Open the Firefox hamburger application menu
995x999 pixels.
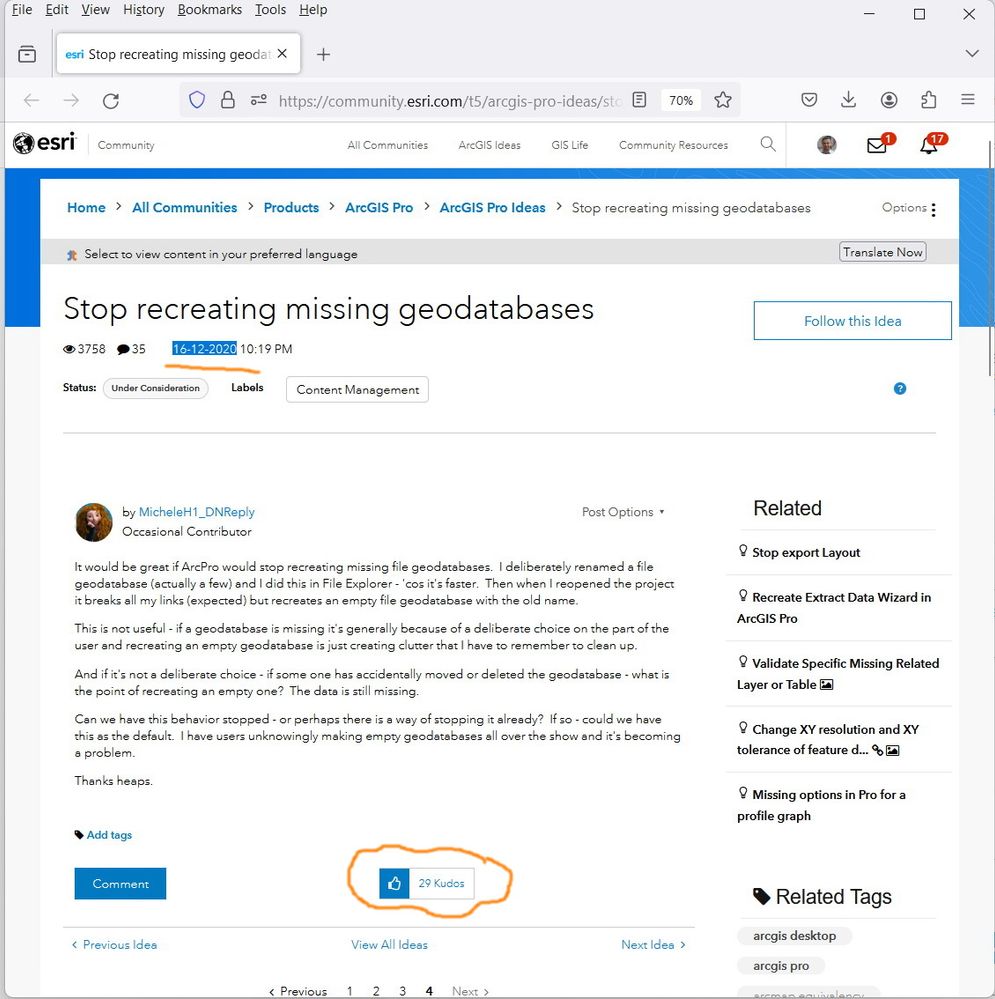pos(968,99)
